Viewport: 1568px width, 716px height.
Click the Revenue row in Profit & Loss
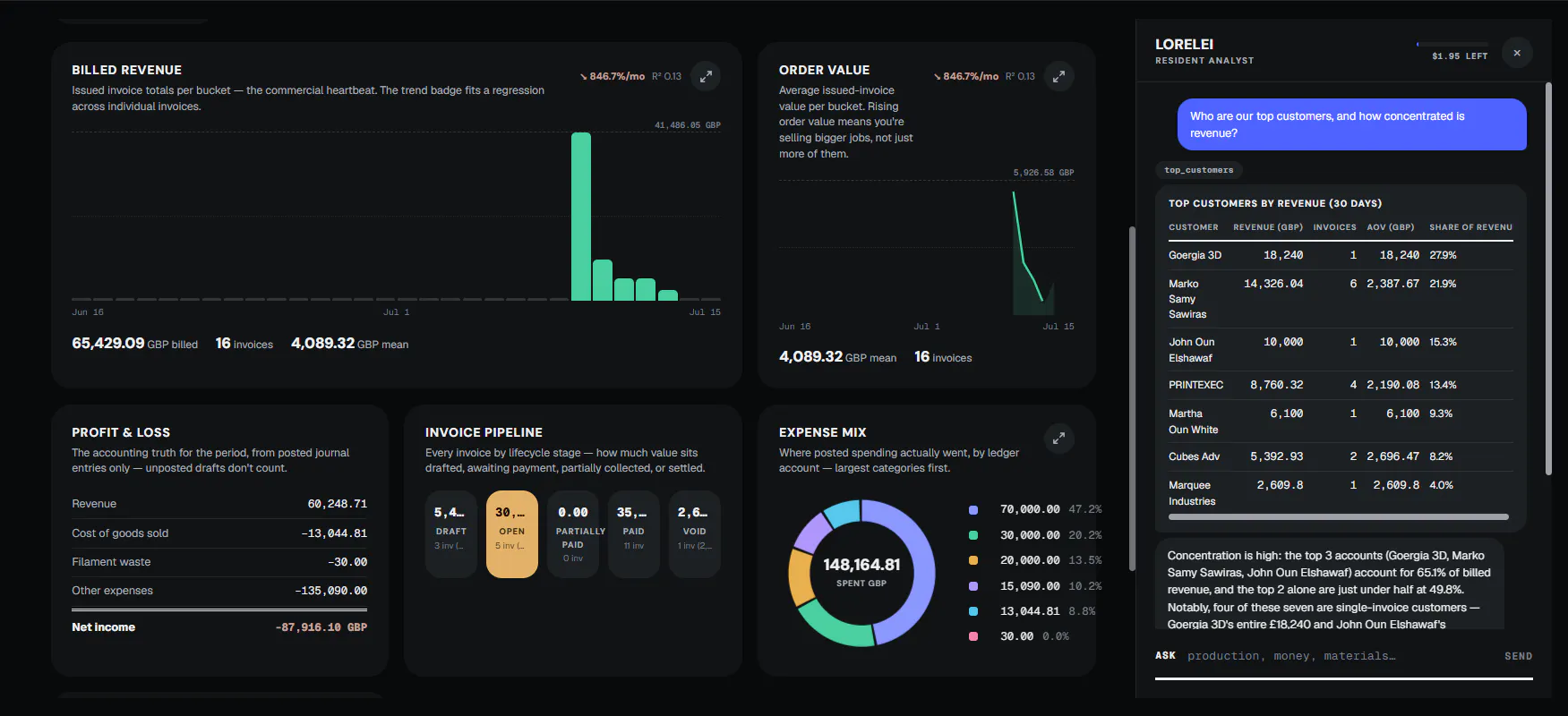pos(219,504)
